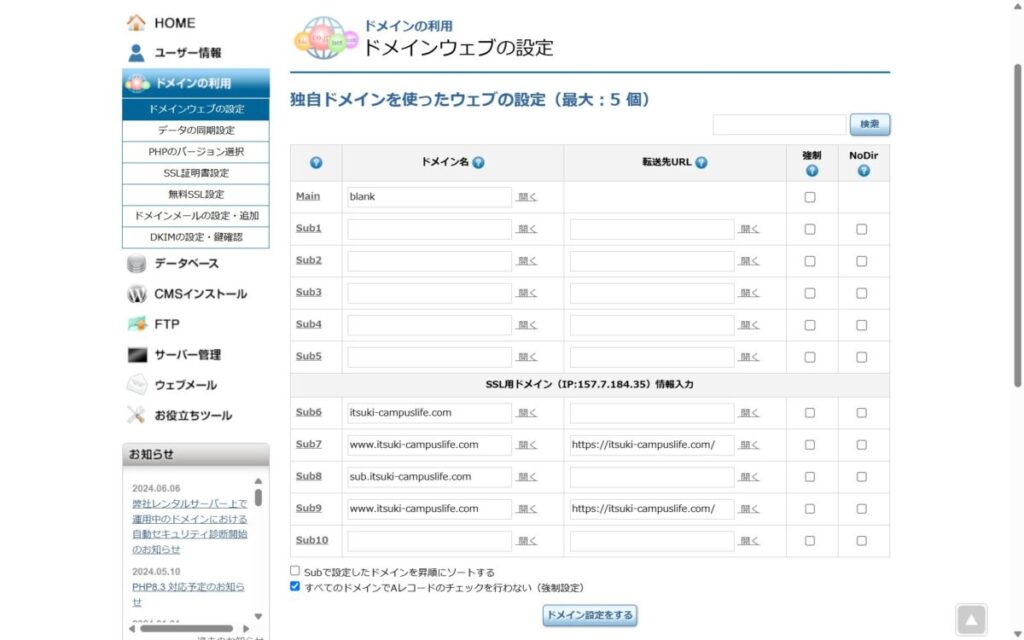Image resolution: width=1024 pixels, height=640 pixels.
Task: Click the news panel right arrow
Action: (246, 629)
